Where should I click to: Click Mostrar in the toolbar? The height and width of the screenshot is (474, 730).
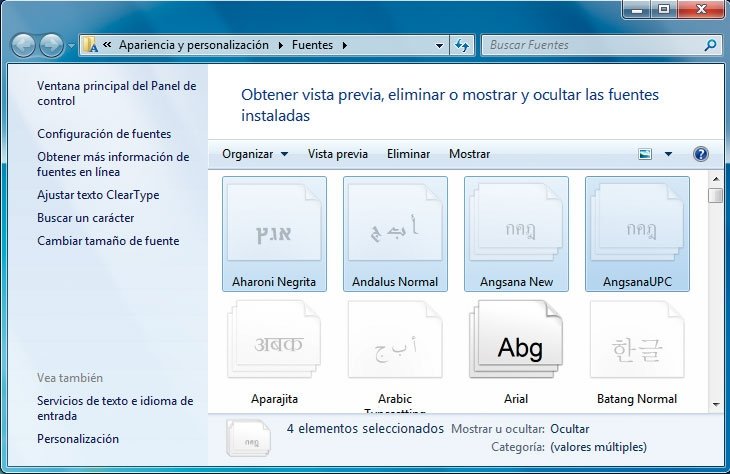point(469,154)
